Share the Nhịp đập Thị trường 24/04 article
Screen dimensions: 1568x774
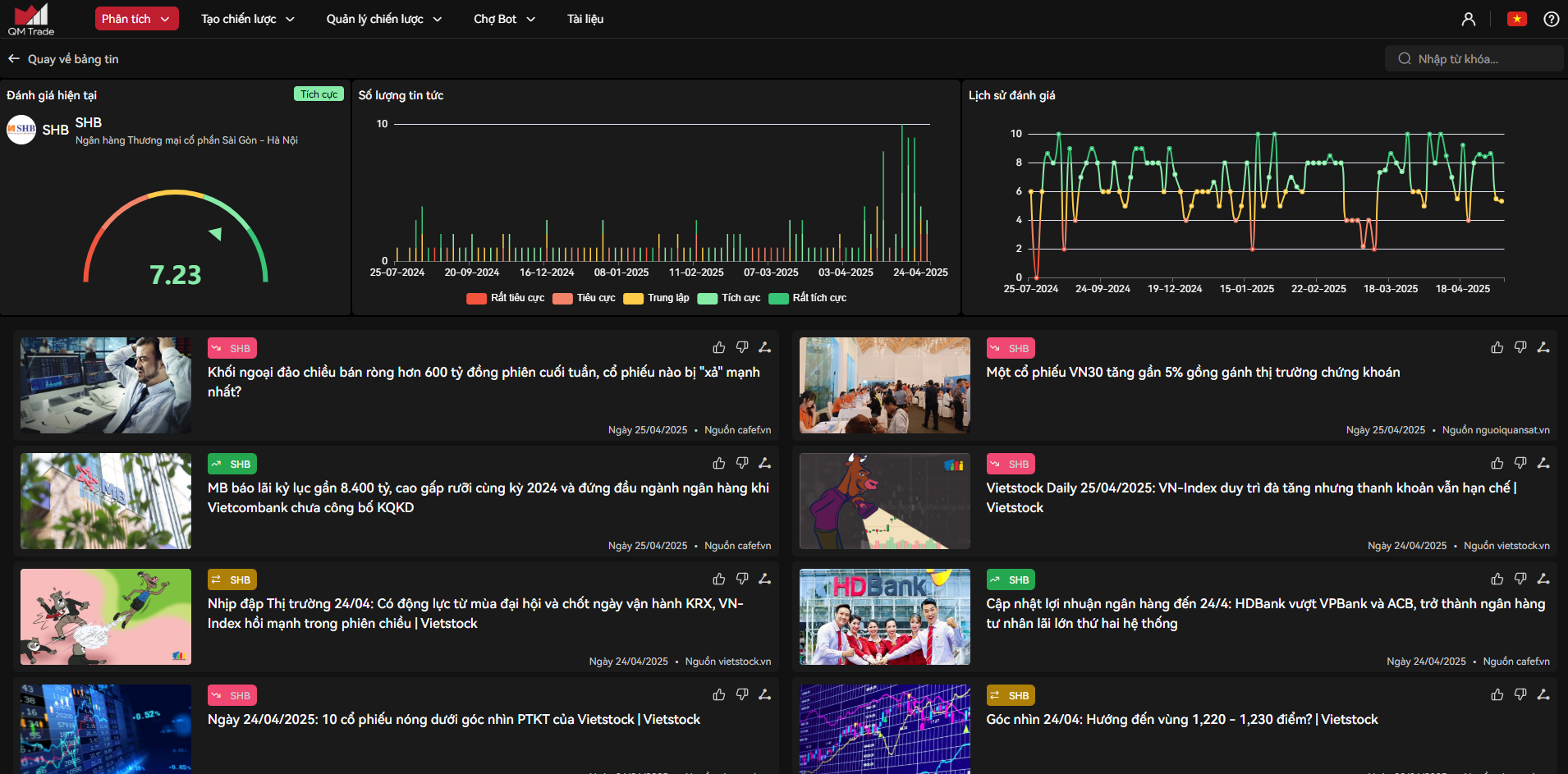click(765, 579)
